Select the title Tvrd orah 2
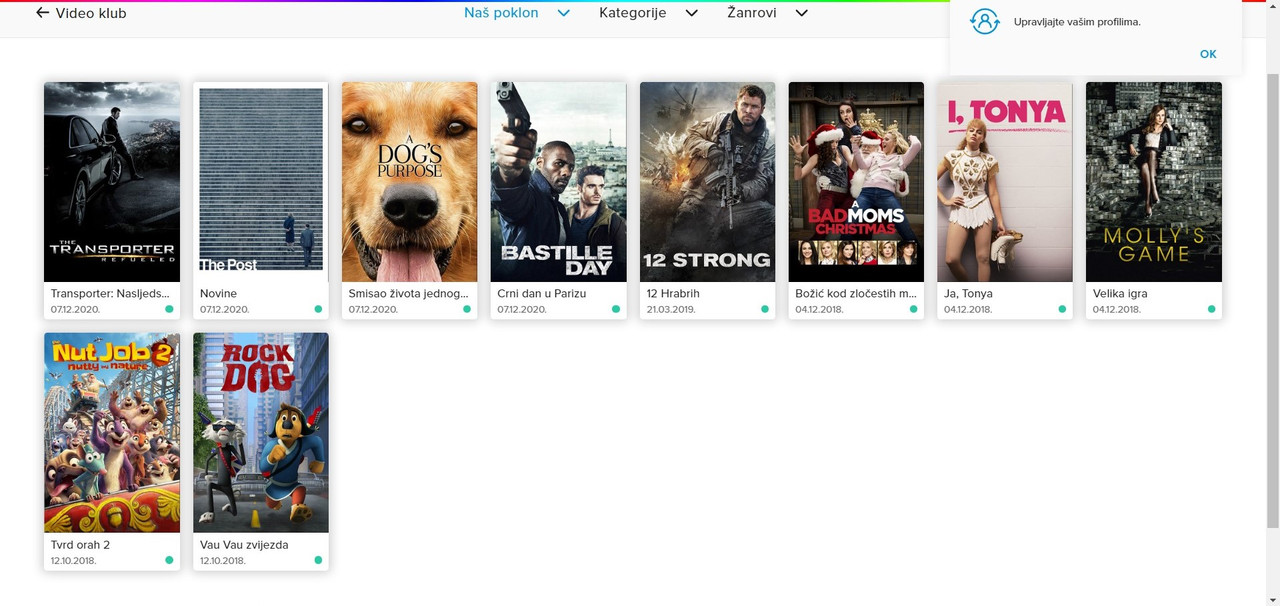 80,545
